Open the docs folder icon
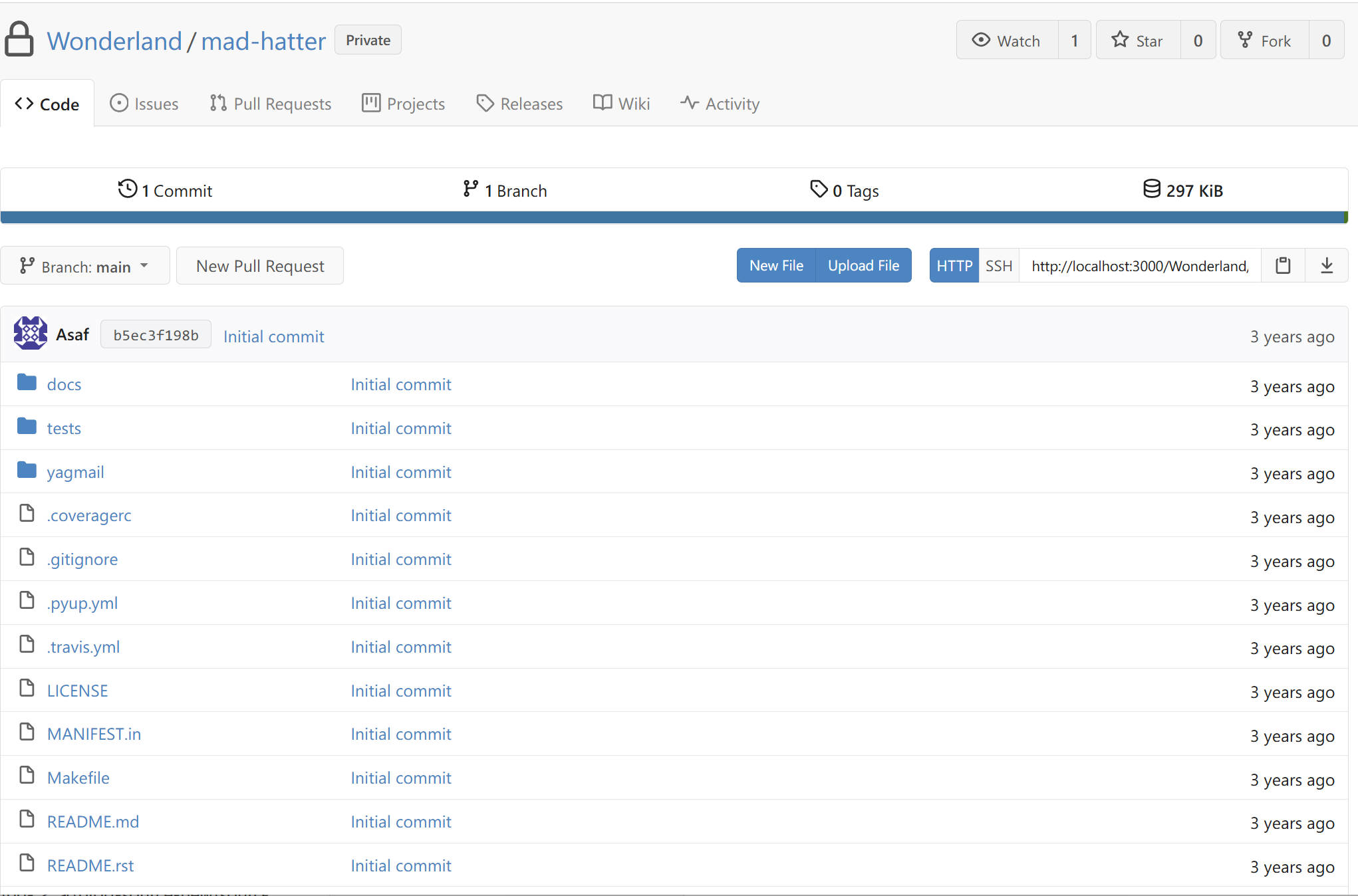This screenshot has width=1358, height=896. (x=27, y=383)
